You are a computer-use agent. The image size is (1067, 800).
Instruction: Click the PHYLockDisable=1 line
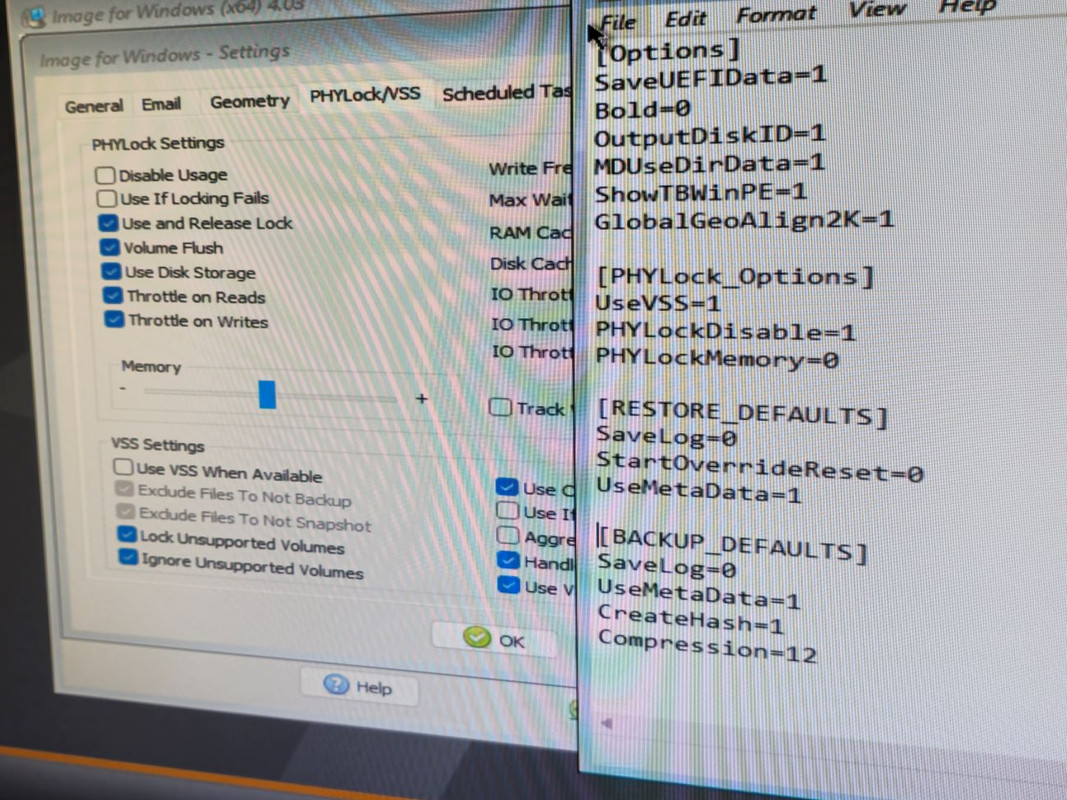tap(725, 331)
